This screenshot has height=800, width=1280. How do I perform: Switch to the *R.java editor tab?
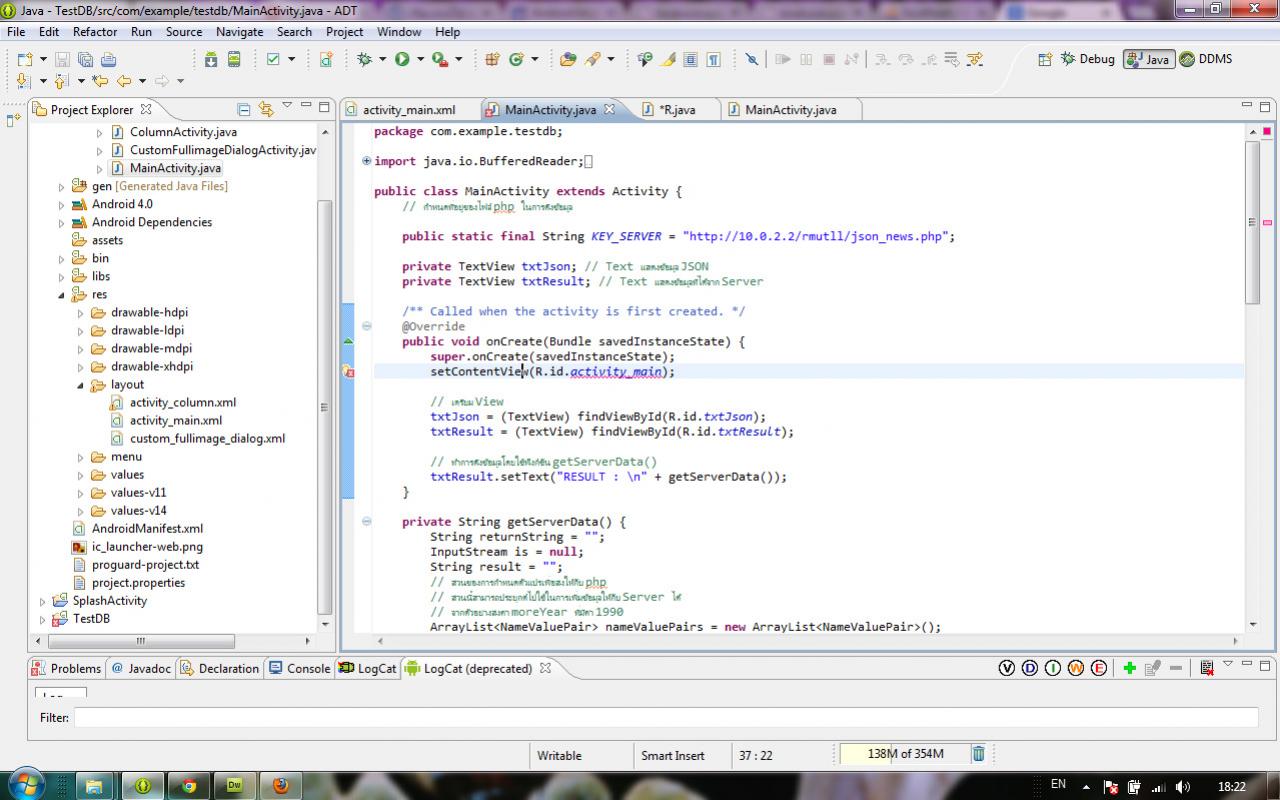tap(676, 110)
